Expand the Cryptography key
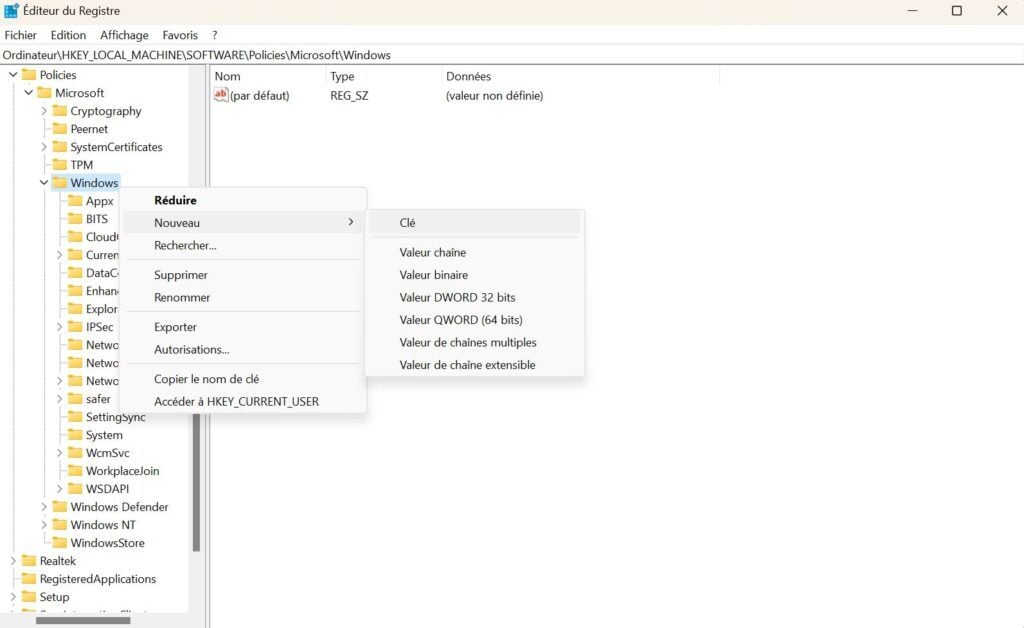1024x628 pixels. [x=44, y=110]
